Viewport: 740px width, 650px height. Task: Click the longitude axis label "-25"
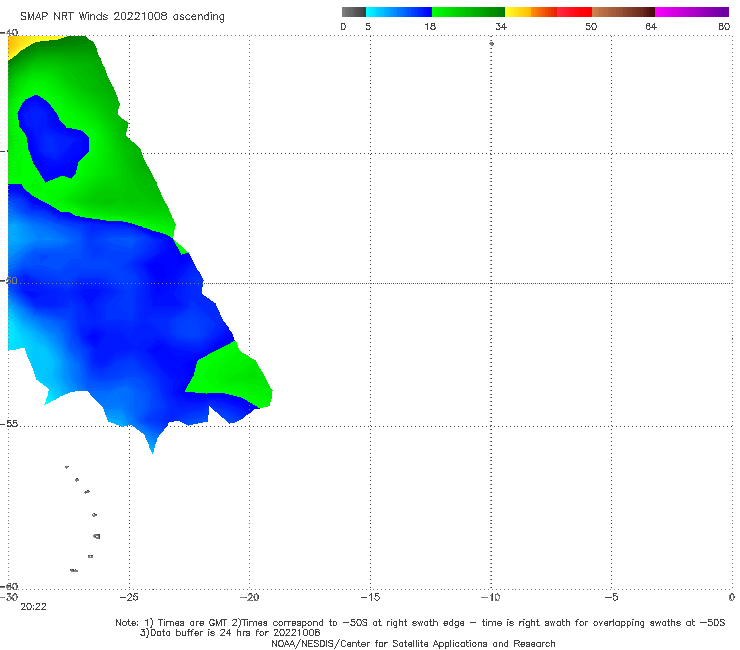[x=129, y=597]
